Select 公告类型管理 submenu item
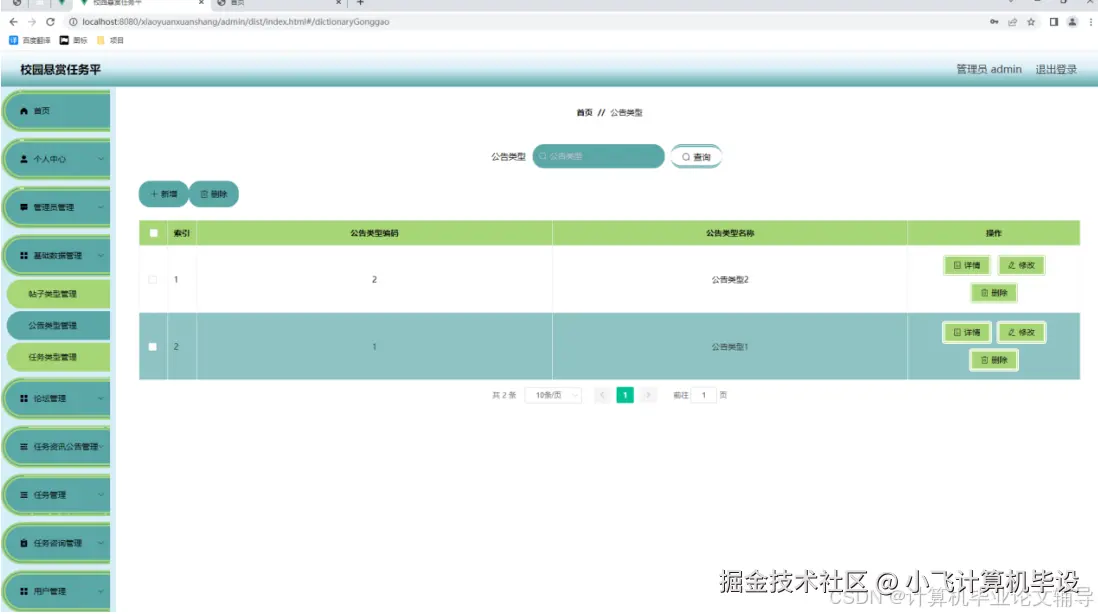 [58, 326]
